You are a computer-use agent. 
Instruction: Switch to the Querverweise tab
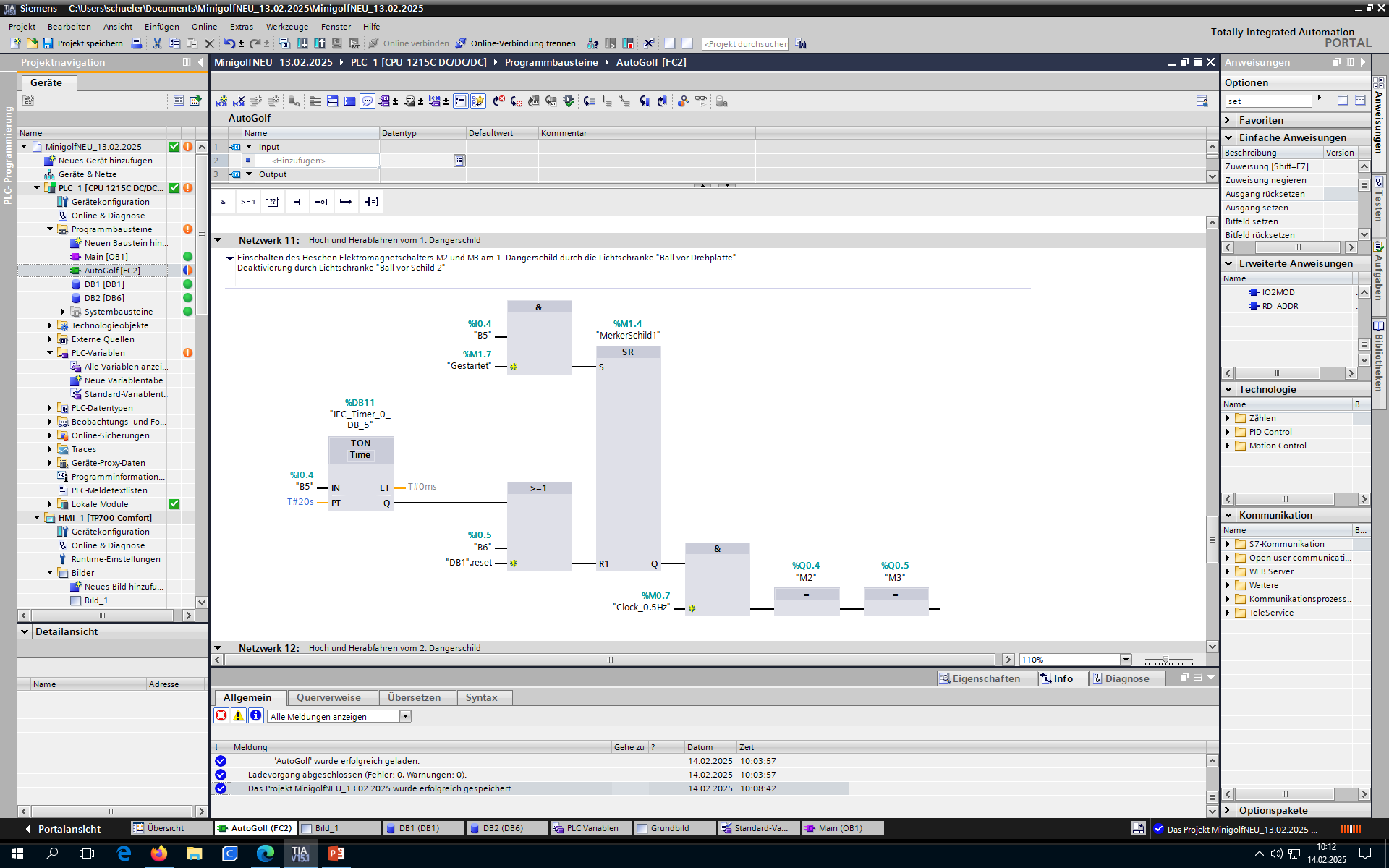click(x=328, y=697)
